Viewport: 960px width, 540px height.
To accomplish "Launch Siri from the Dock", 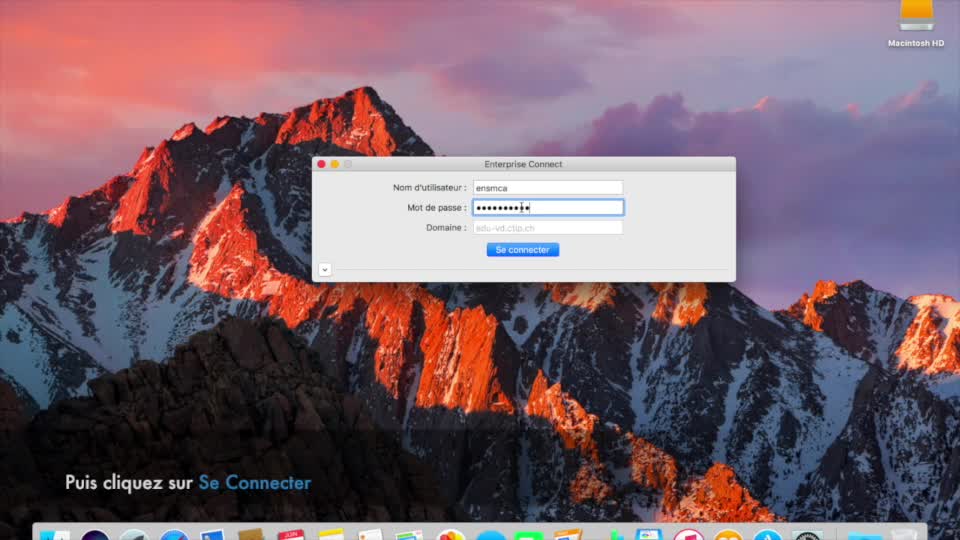I will tap(95, 535).
